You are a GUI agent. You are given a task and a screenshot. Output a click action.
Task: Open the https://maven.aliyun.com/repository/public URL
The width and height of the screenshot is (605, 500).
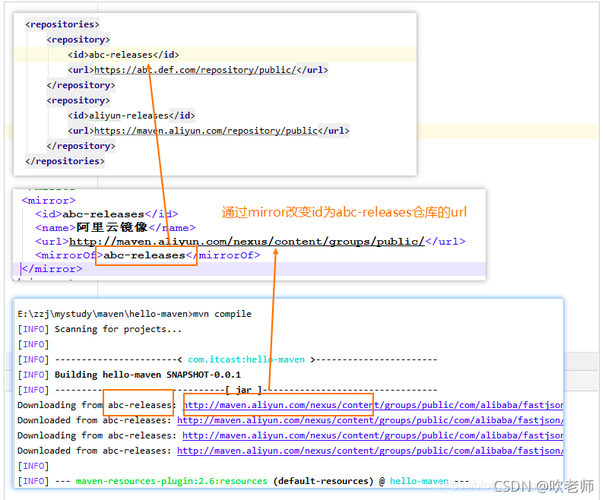click(x=206, y=131)
